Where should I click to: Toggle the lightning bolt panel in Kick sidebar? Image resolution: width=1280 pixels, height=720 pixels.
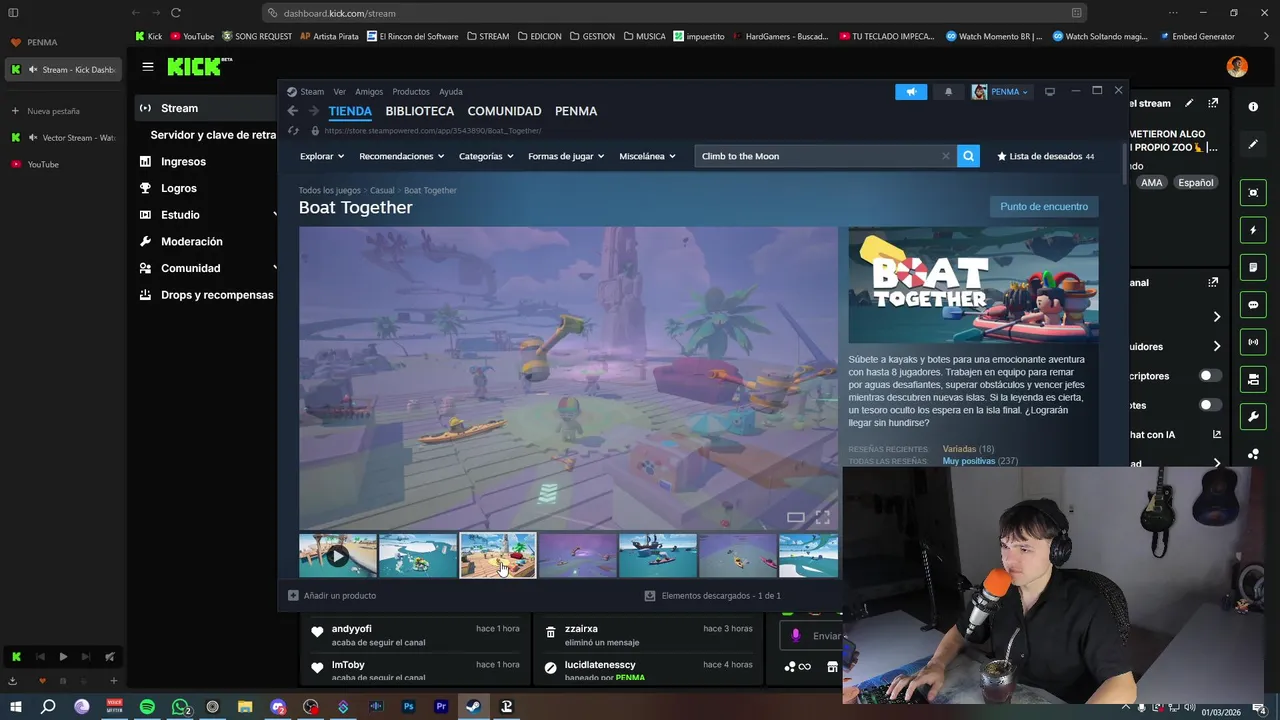coord(1253,230)
